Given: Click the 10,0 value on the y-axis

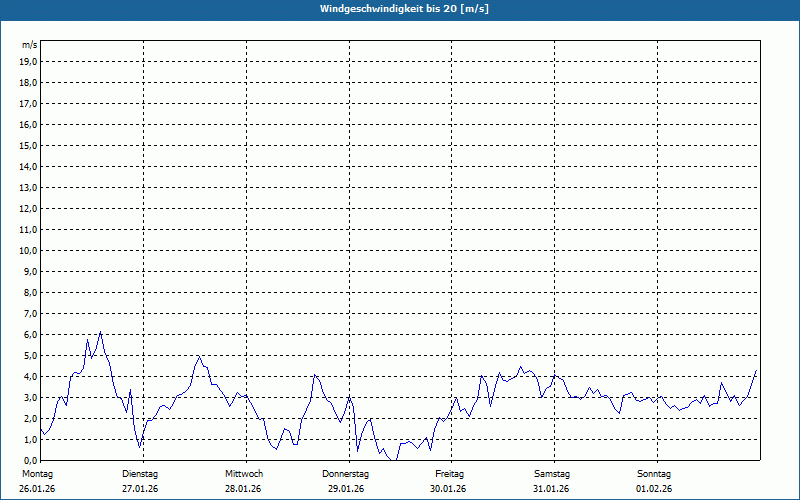Looking at the screenshot, I should [x=28, y=250].
